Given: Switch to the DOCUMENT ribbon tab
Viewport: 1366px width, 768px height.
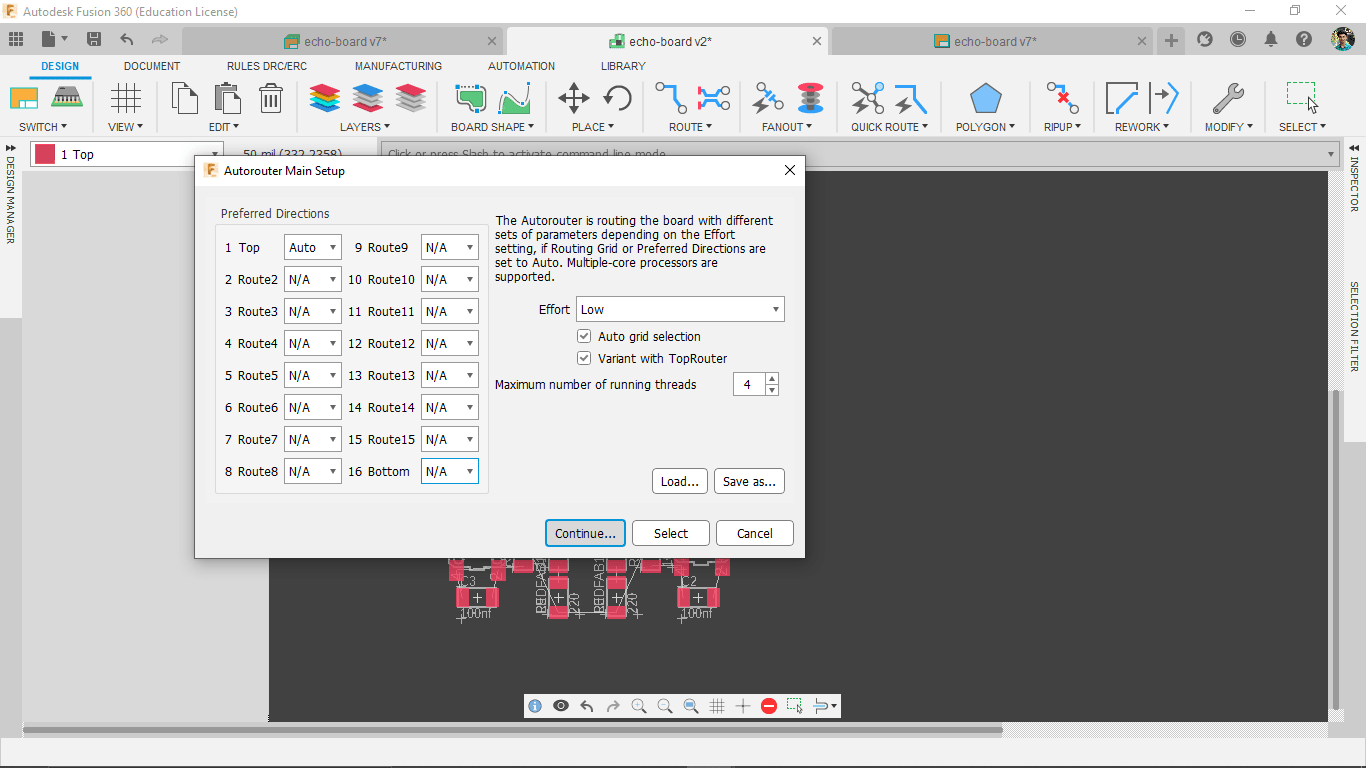Looking at the screenshot, I should 152,66.
